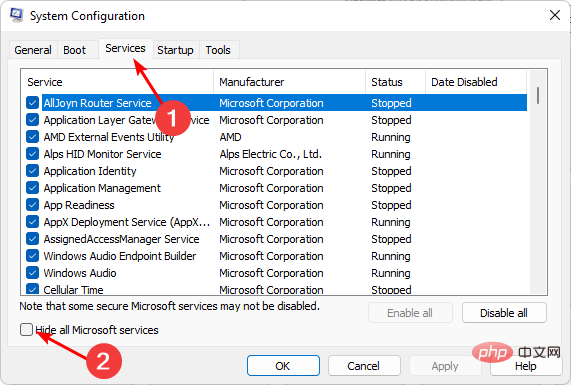Uncheck the AMD External Events Utility checkbox

[x=32, y=137]
